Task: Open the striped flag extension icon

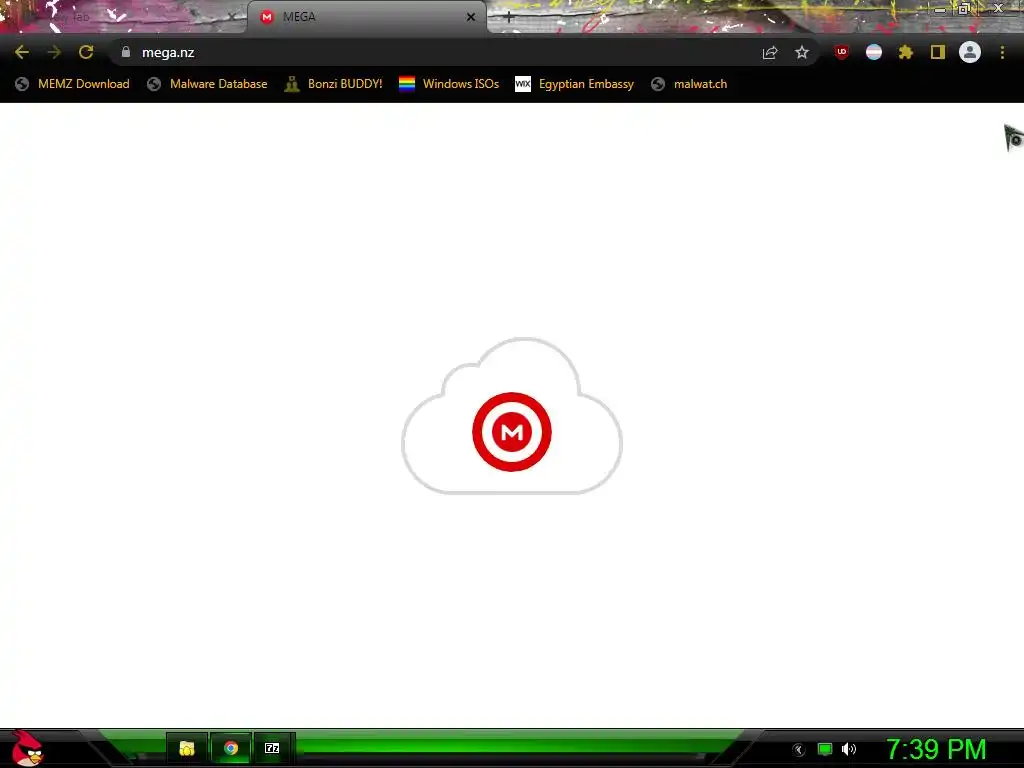Action: (874, 52)
